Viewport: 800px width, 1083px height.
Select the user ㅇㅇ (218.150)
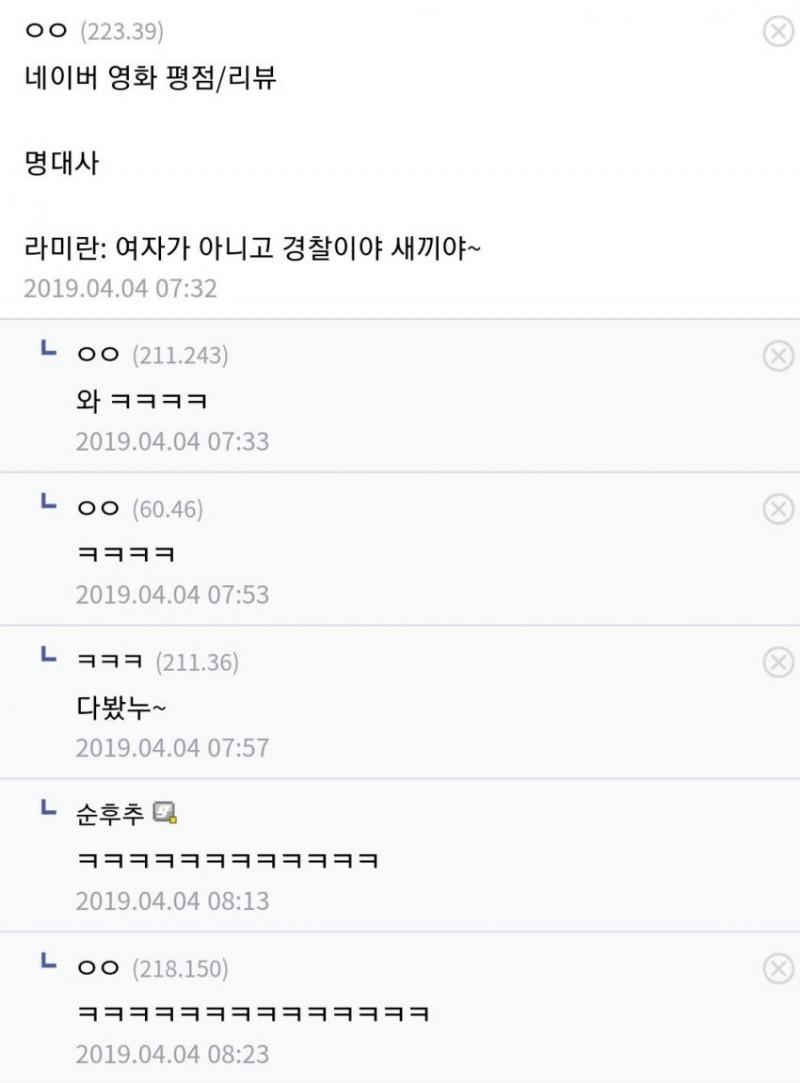97,968
